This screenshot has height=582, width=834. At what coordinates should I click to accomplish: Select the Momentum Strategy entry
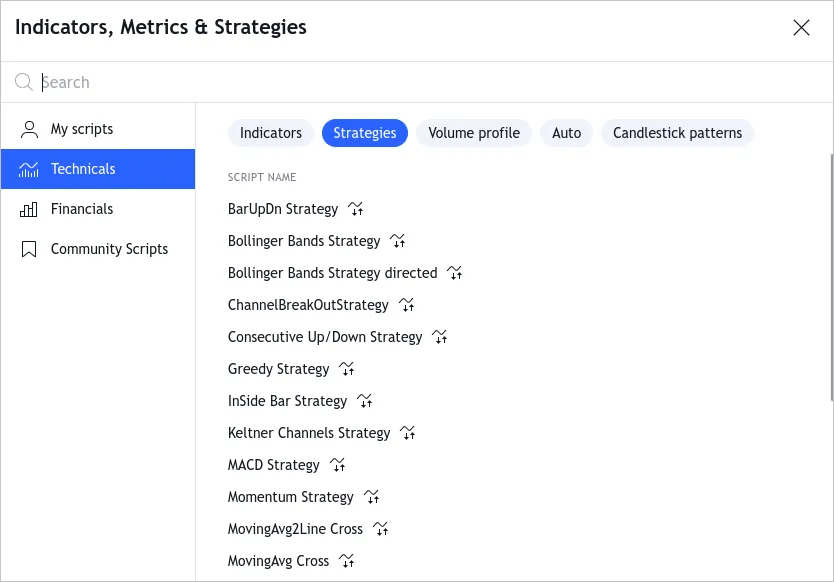coord(291,496)
